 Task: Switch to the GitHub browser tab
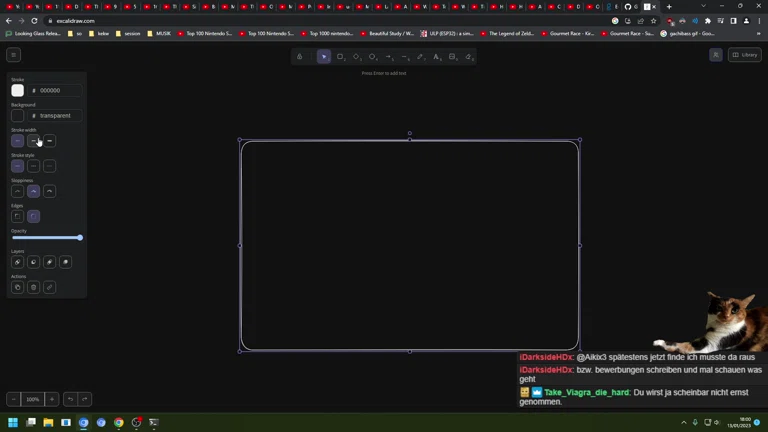pyautogui.click(x=631, y=6)
